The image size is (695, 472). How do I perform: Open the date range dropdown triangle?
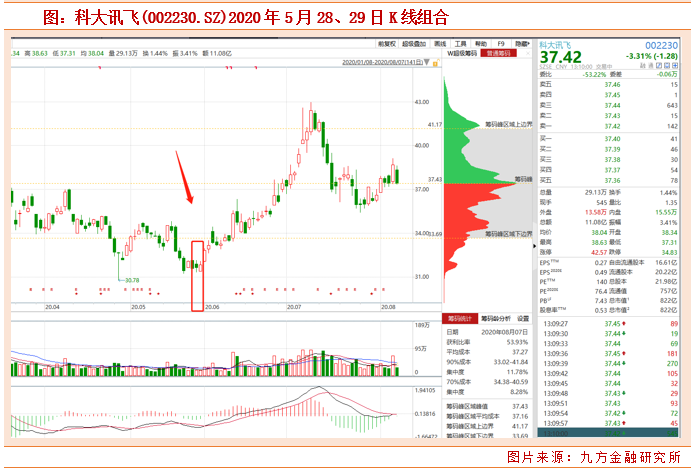(426, 62)
